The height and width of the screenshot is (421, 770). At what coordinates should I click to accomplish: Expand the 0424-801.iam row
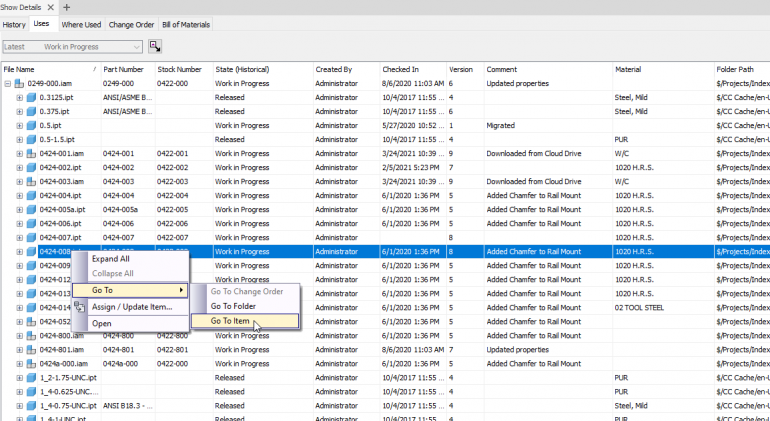pos(20,350)
